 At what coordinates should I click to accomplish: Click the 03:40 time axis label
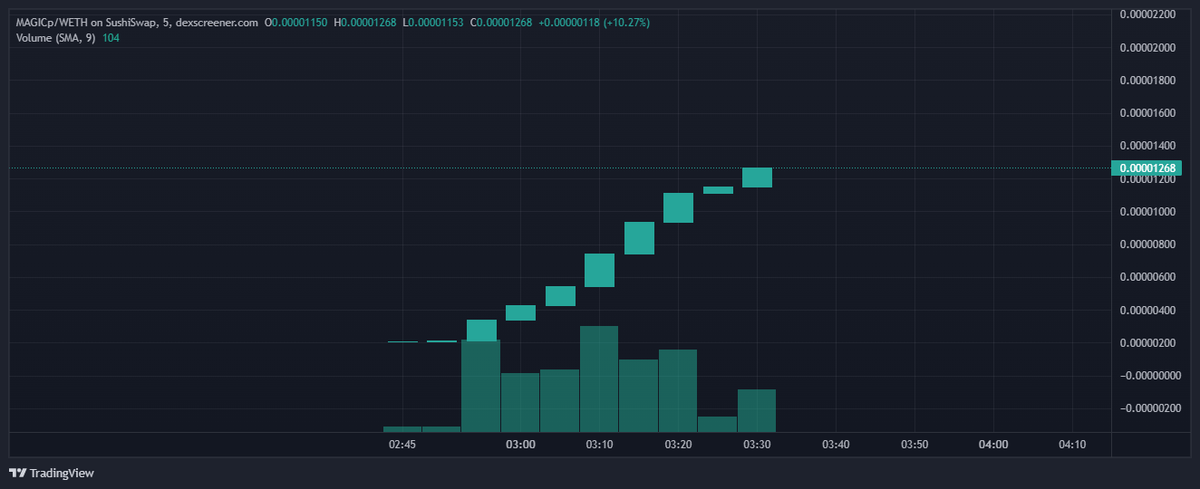[836, 444]
